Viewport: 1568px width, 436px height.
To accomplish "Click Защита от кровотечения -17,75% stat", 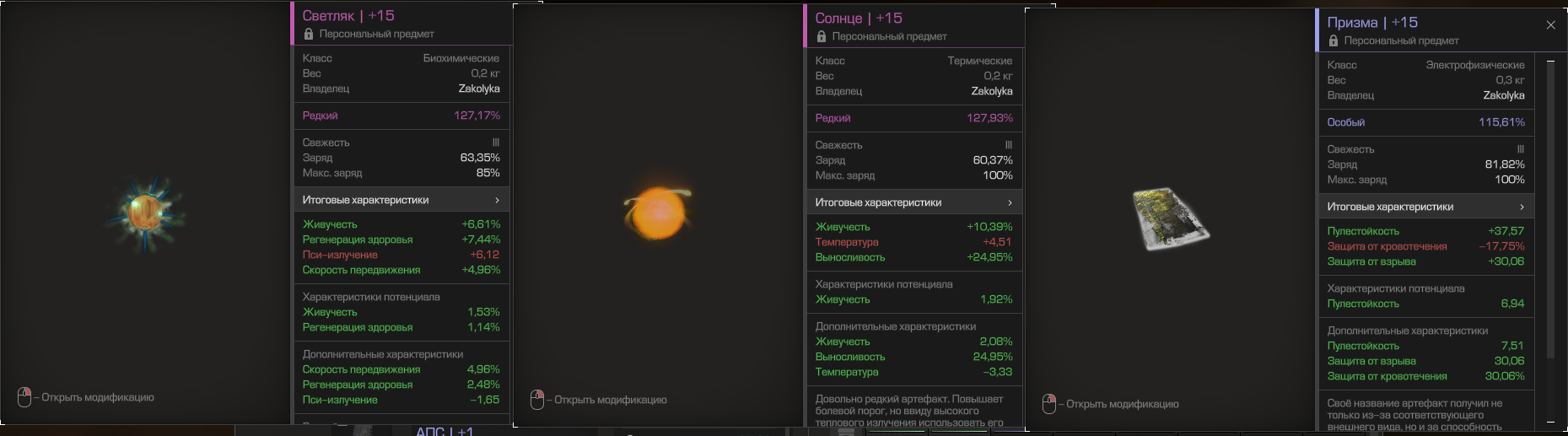I will point(1426,246).
